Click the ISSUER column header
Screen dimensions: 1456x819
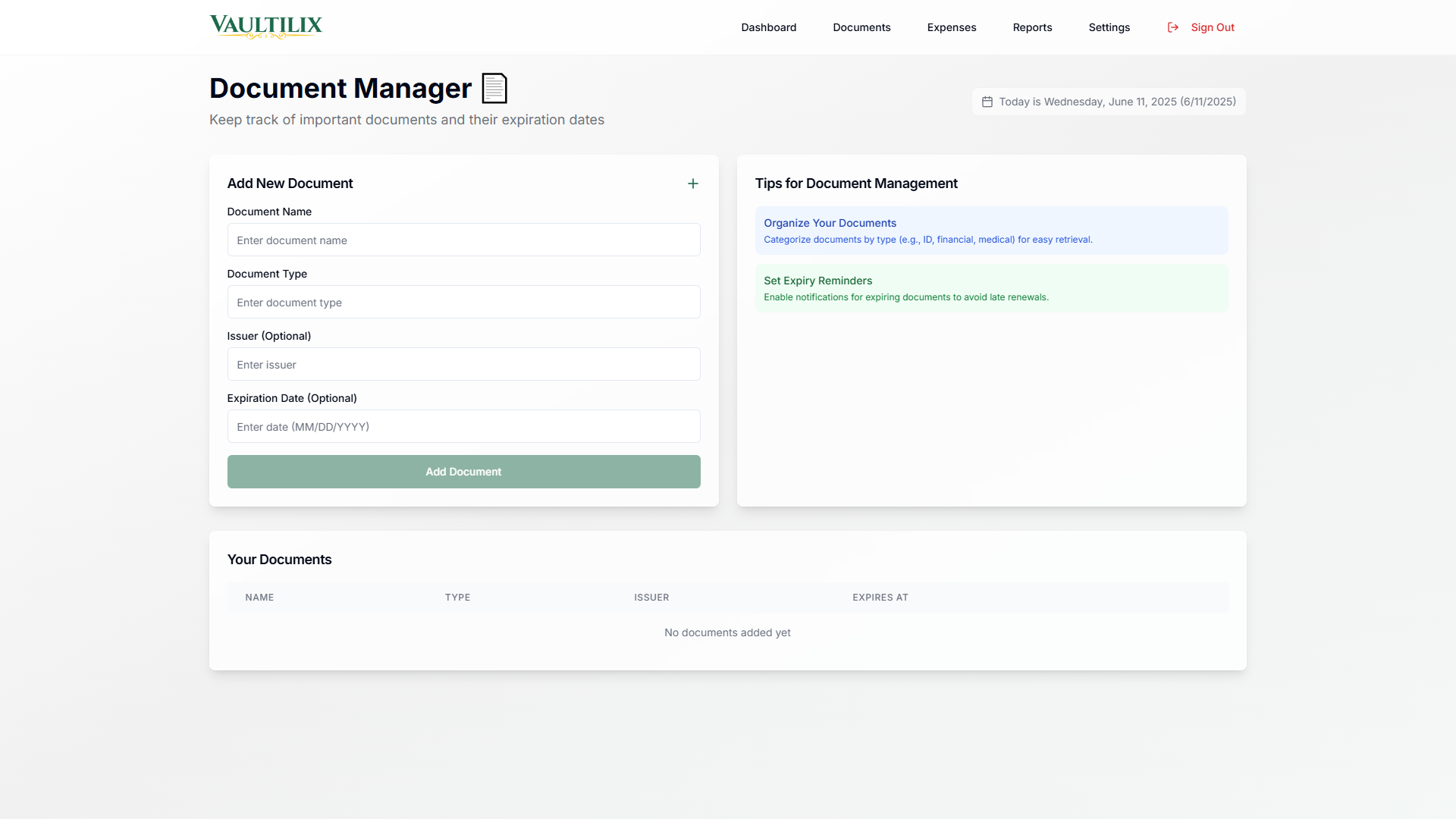[651, 598]
